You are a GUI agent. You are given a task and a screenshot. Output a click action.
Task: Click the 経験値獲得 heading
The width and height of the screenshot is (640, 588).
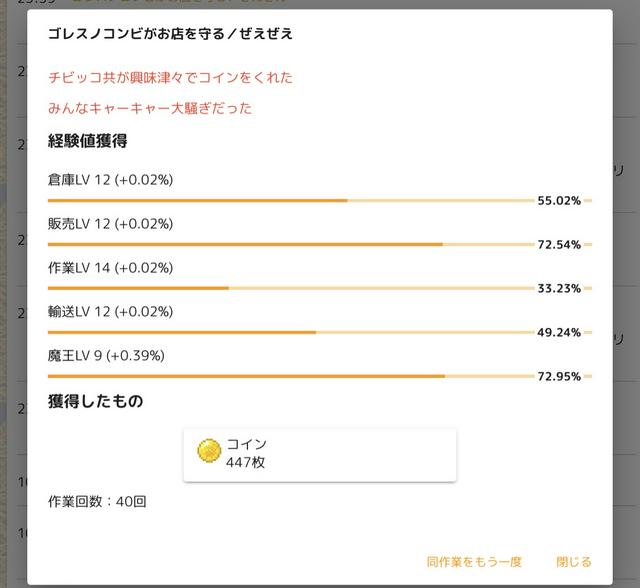click(87, 141)
